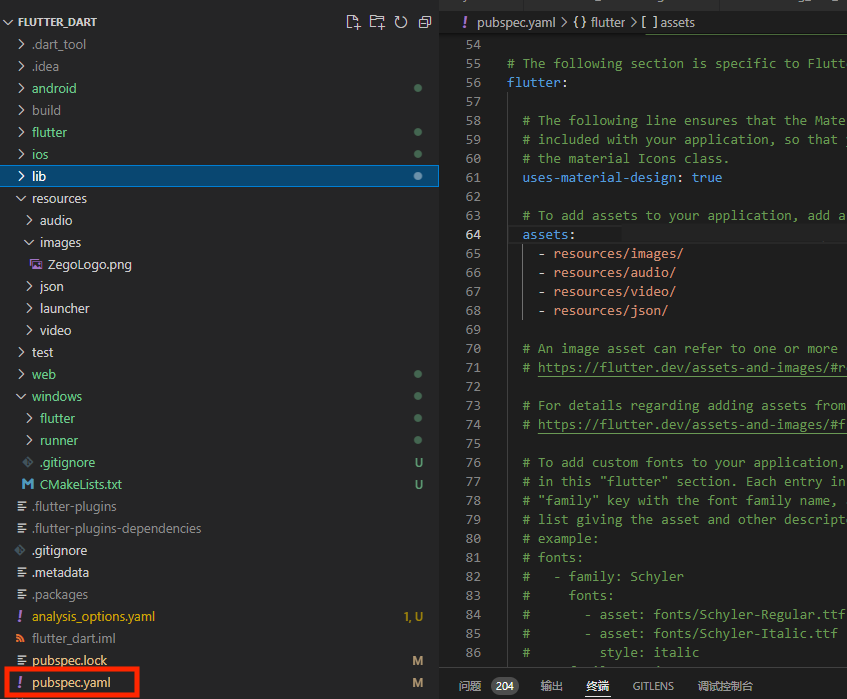Collapse all folders in explorer

pyautogui.click(x=425, y=22)
